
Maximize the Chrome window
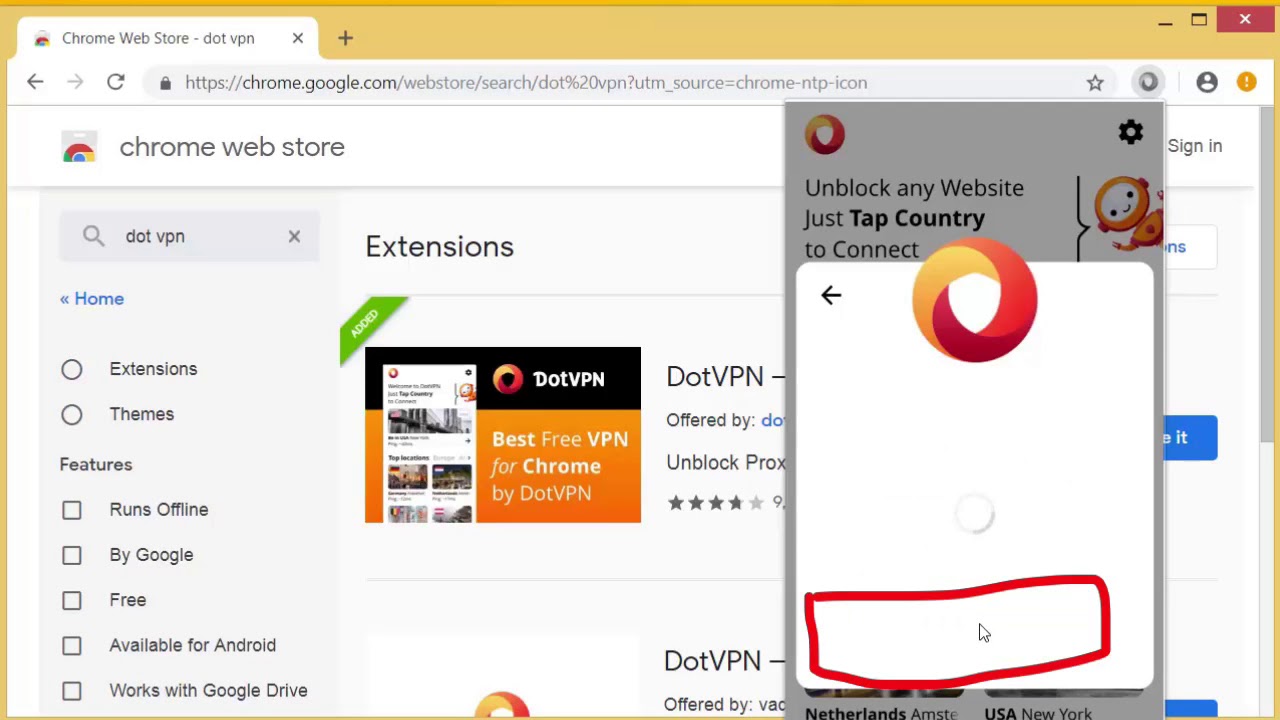(1199, 20)
